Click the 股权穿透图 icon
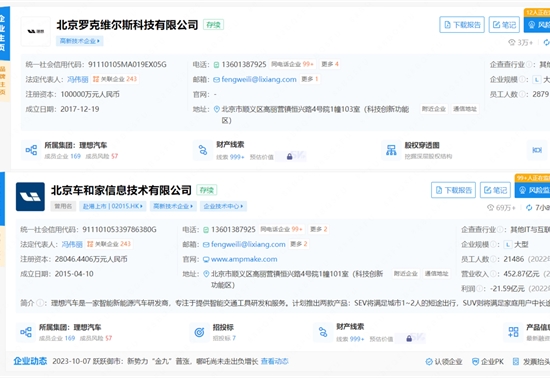550x378 pixels. [391, 150]
